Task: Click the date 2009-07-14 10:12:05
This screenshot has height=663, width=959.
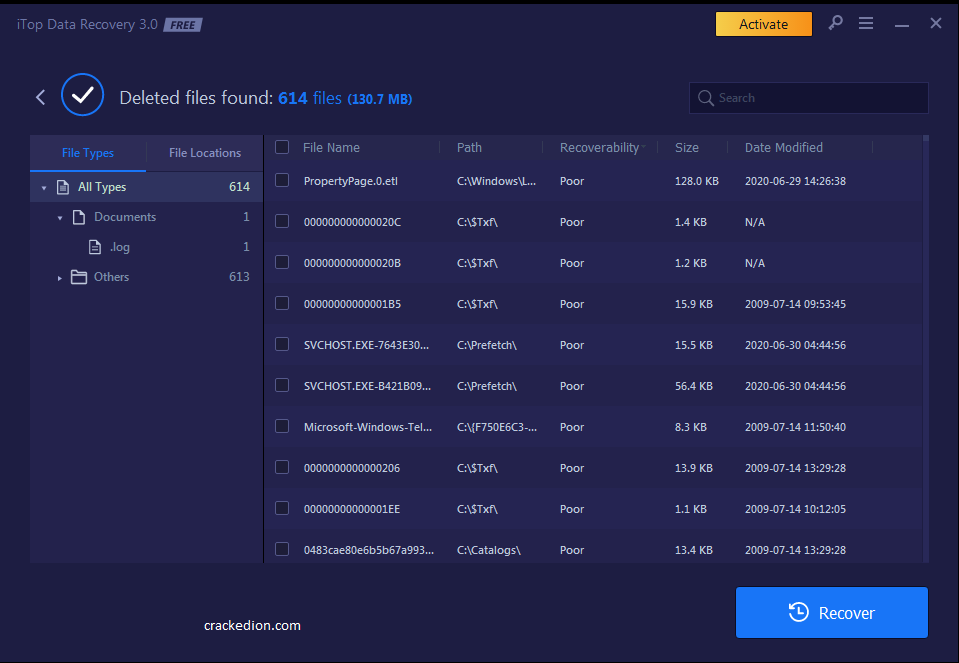Action: point(795,509)
